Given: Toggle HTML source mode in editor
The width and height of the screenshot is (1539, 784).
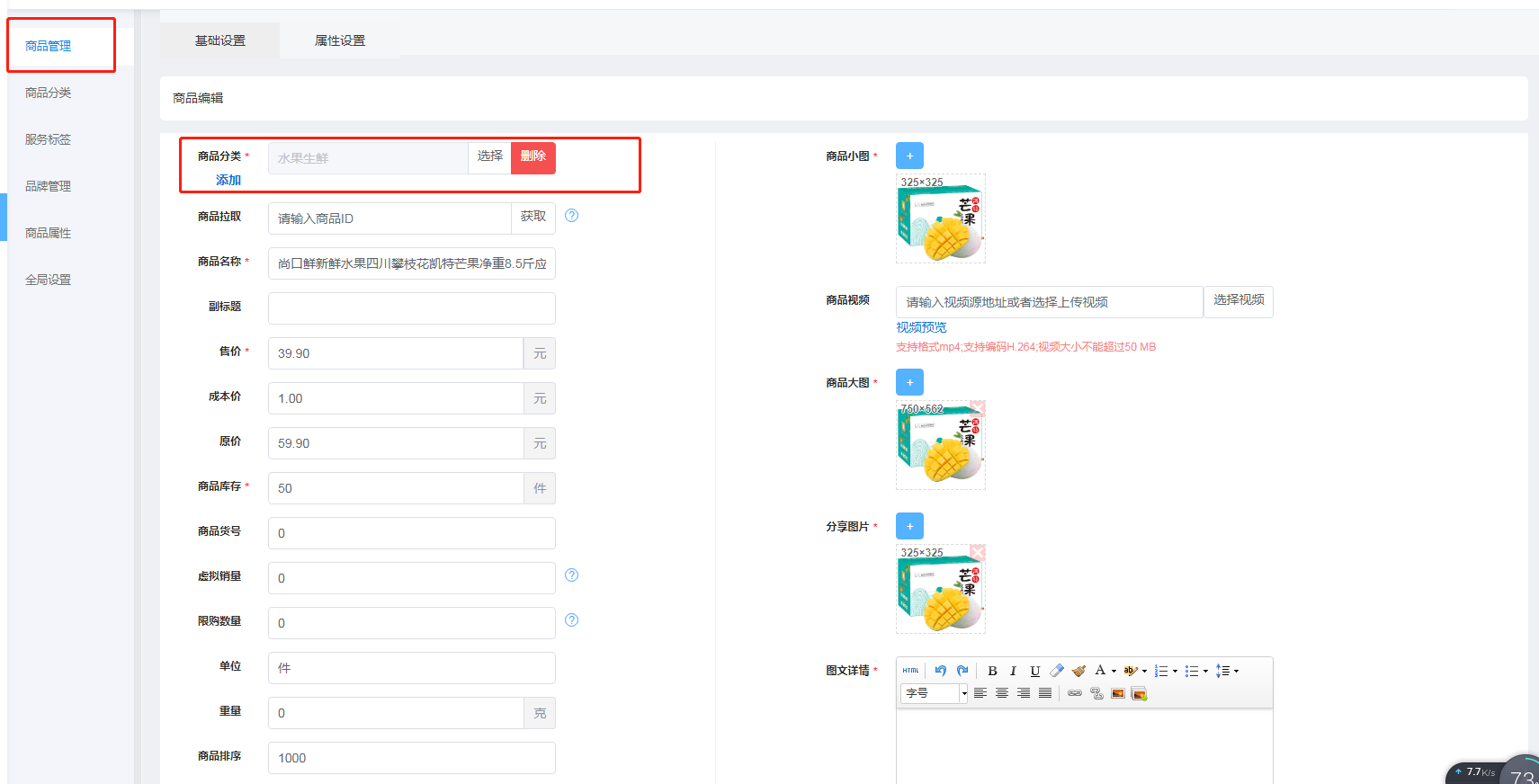Looking at the screenshot, I should coord(910,671).
